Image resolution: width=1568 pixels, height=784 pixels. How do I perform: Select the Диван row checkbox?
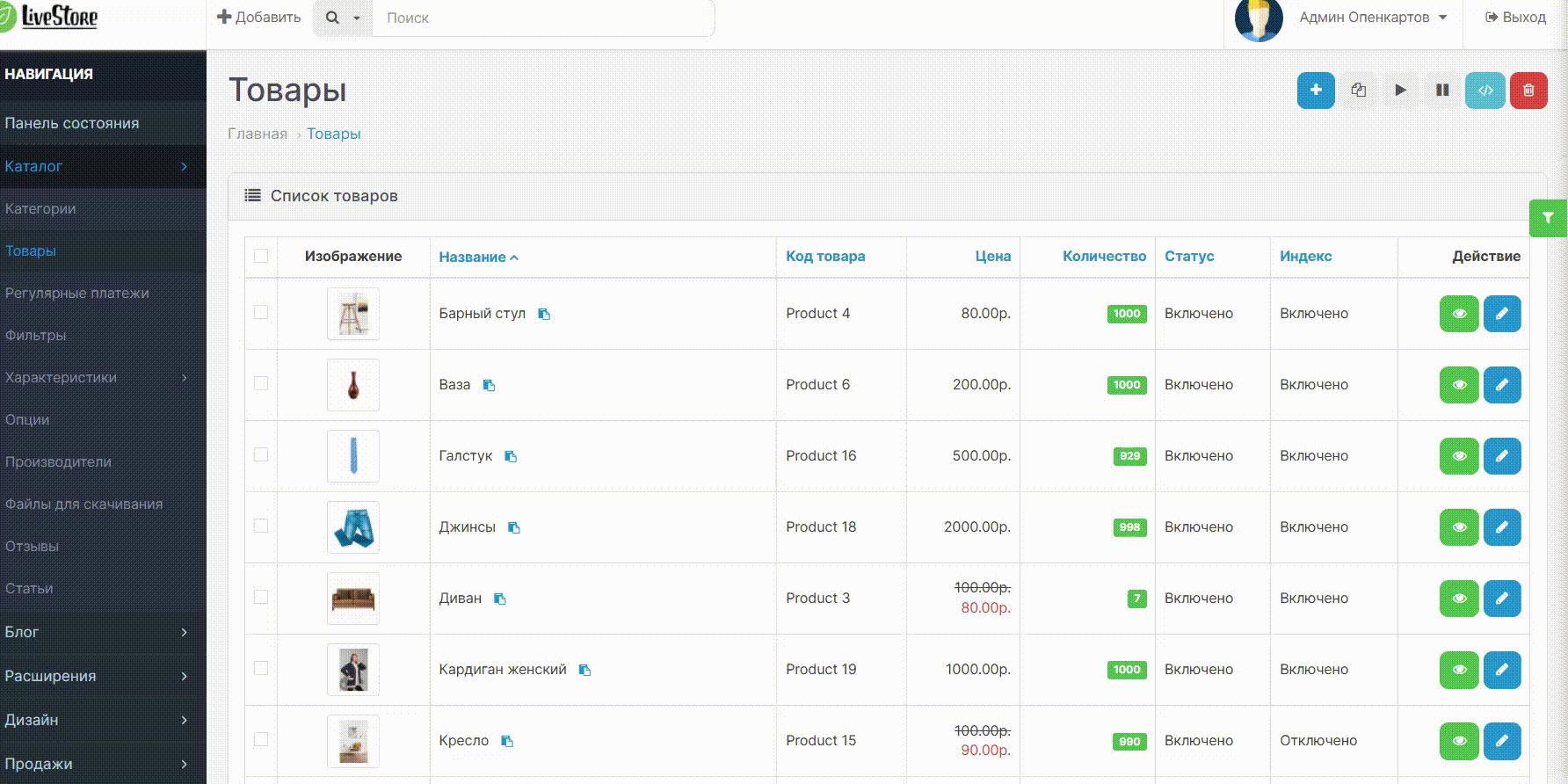(261, 598)
